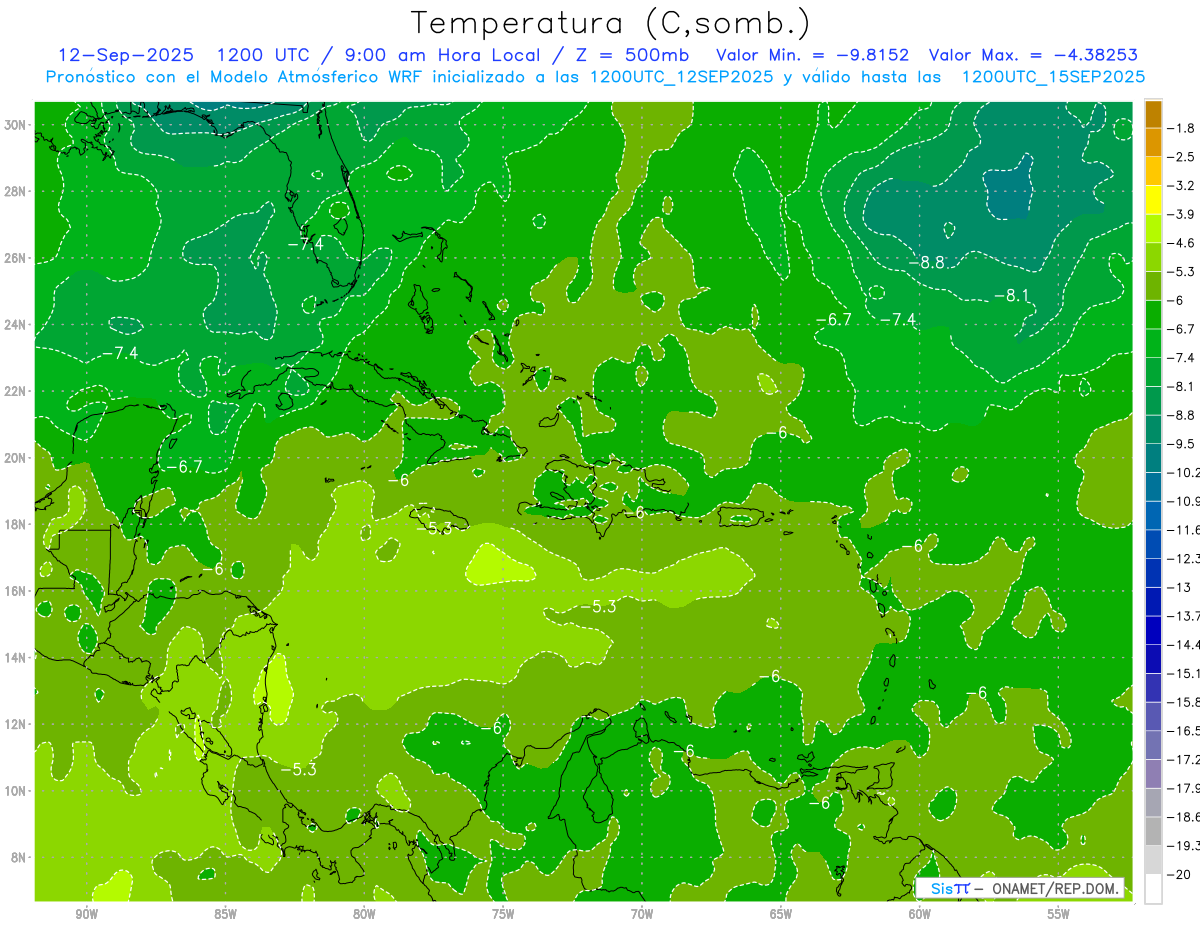1200x927 pixels.
Task: Pick the orange swatch at top of colorbar
Action: point(1153,114)
